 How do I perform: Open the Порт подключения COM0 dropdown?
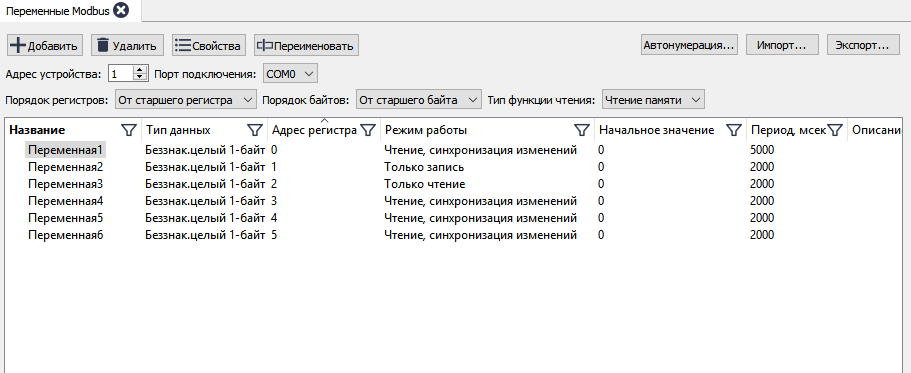[x=290, y=74]
